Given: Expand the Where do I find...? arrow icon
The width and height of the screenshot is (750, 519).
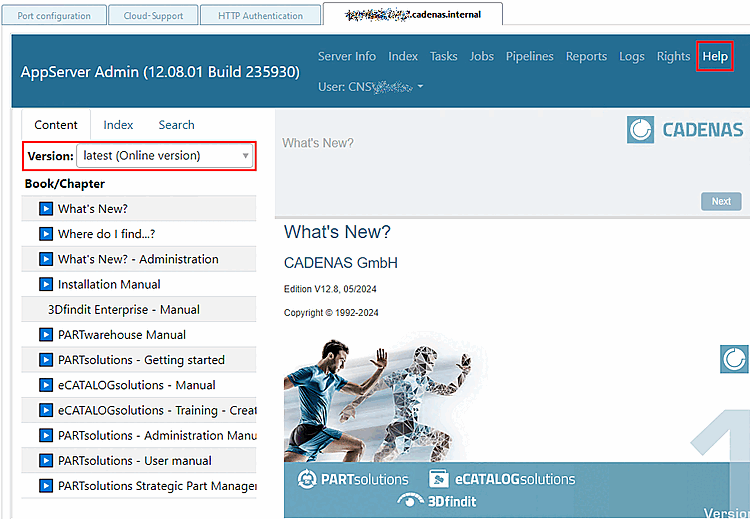Looking at the screenshot, I should [46, 234].
